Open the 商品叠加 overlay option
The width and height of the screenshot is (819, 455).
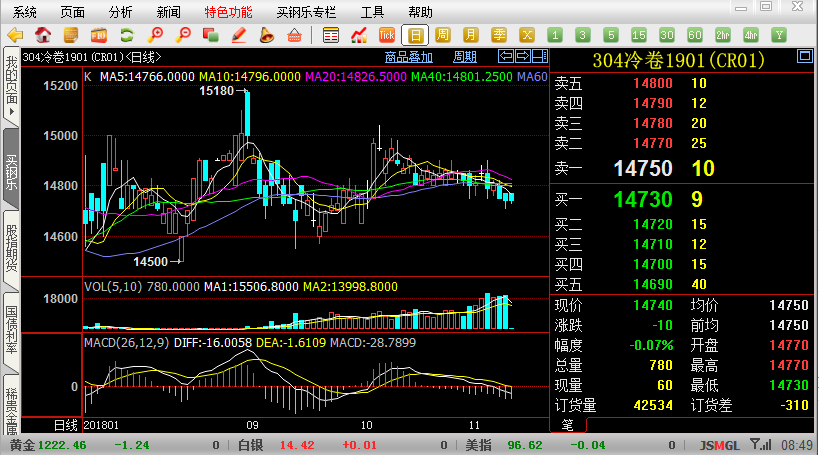[409, 56]
